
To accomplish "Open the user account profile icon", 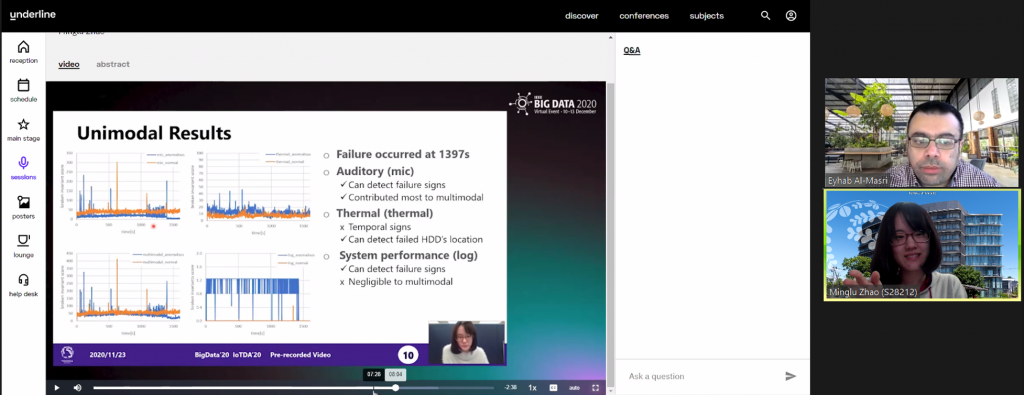I will pos(791,16).
